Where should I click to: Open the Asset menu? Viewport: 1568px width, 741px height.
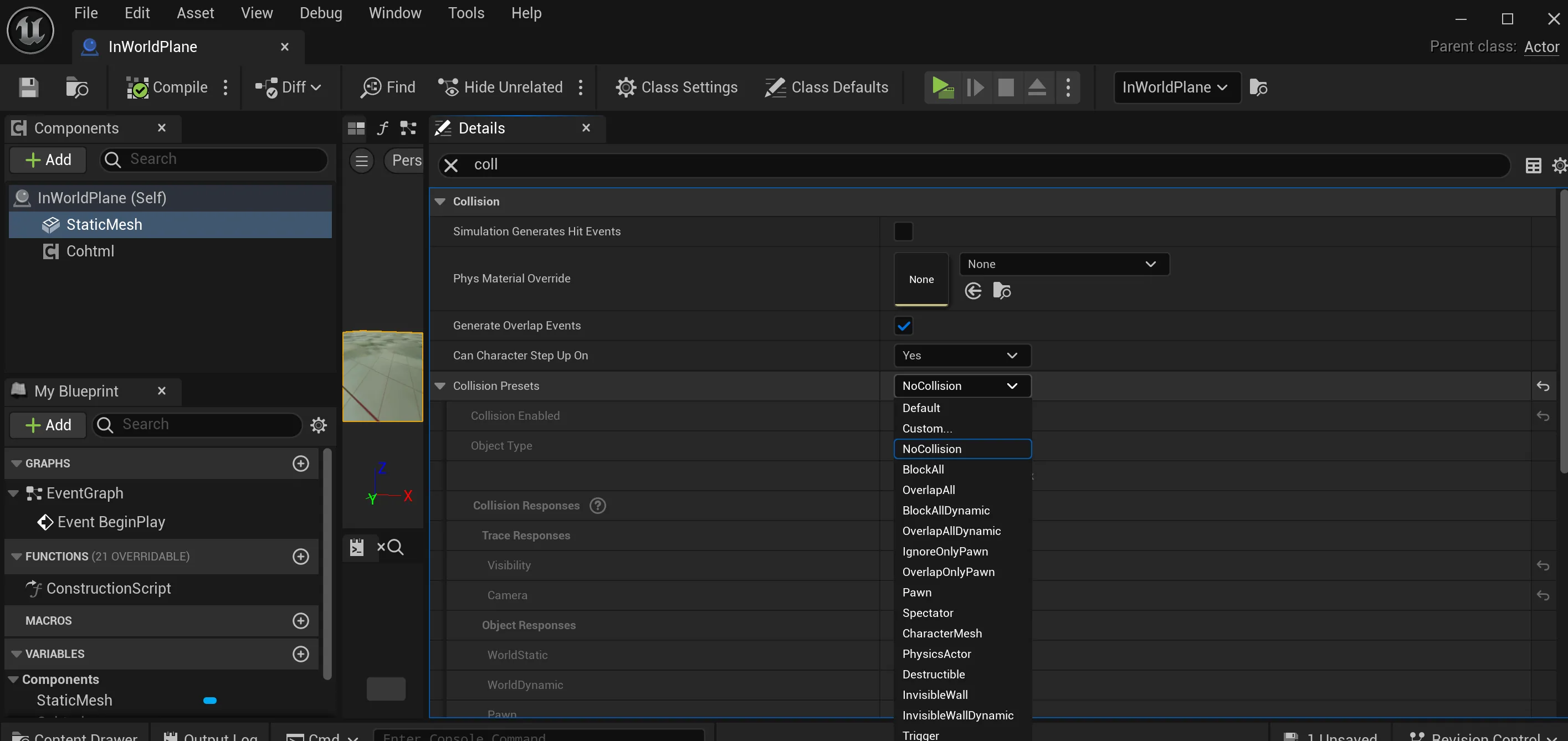click(x=195, y=13)
